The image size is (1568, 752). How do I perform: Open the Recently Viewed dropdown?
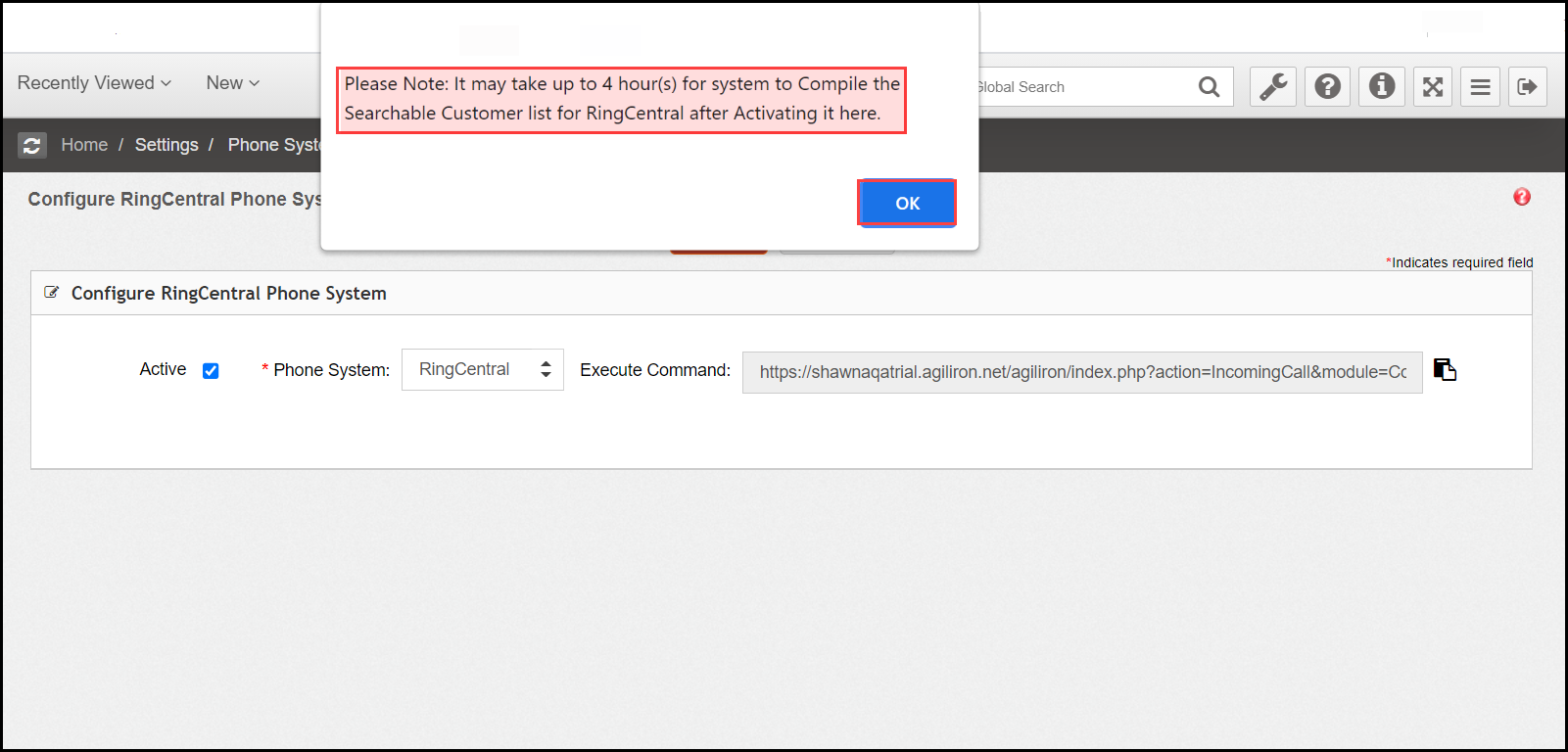pos(94,83)
